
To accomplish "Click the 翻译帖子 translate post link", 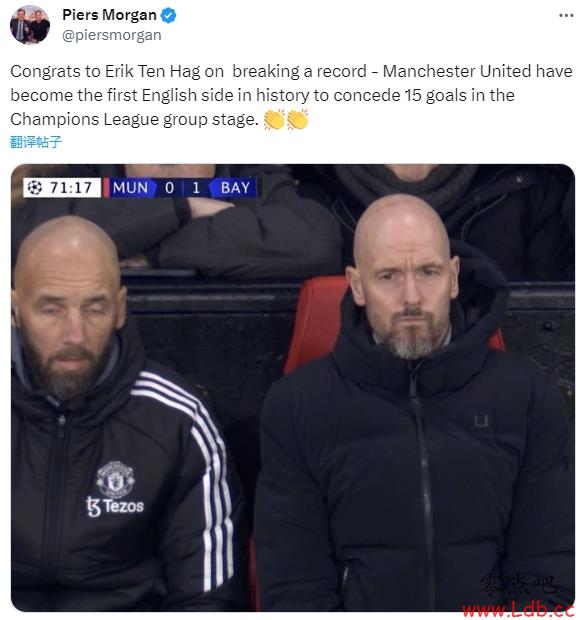I will point(36,142).
